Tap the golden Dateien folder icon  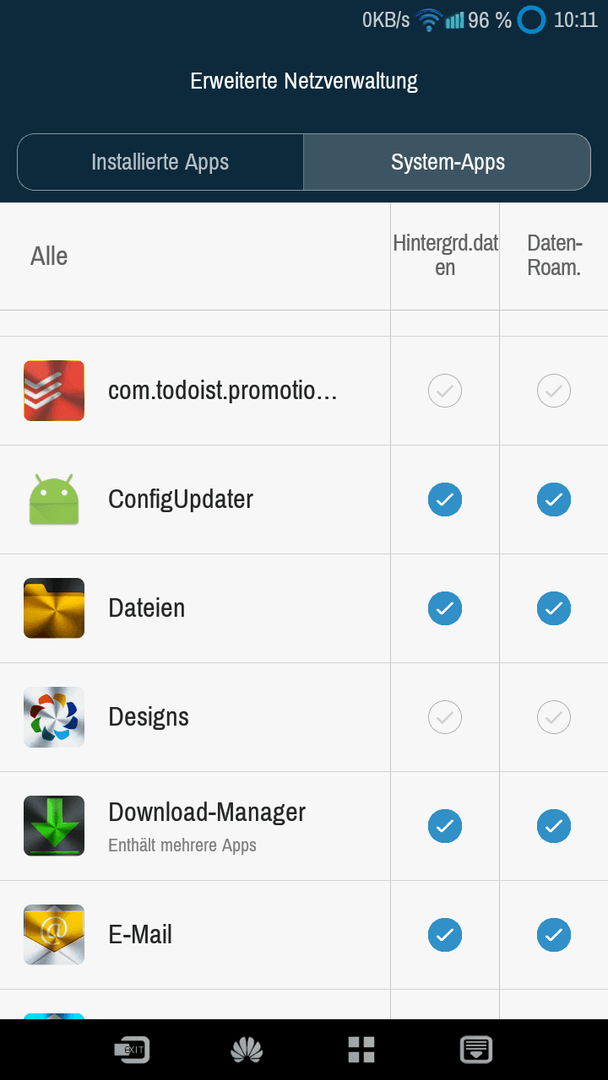54,608
